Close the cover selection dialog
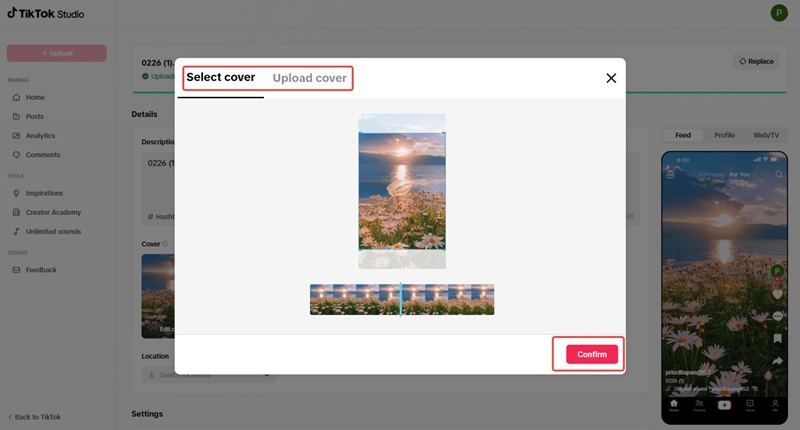 click(x=611, y=78)
